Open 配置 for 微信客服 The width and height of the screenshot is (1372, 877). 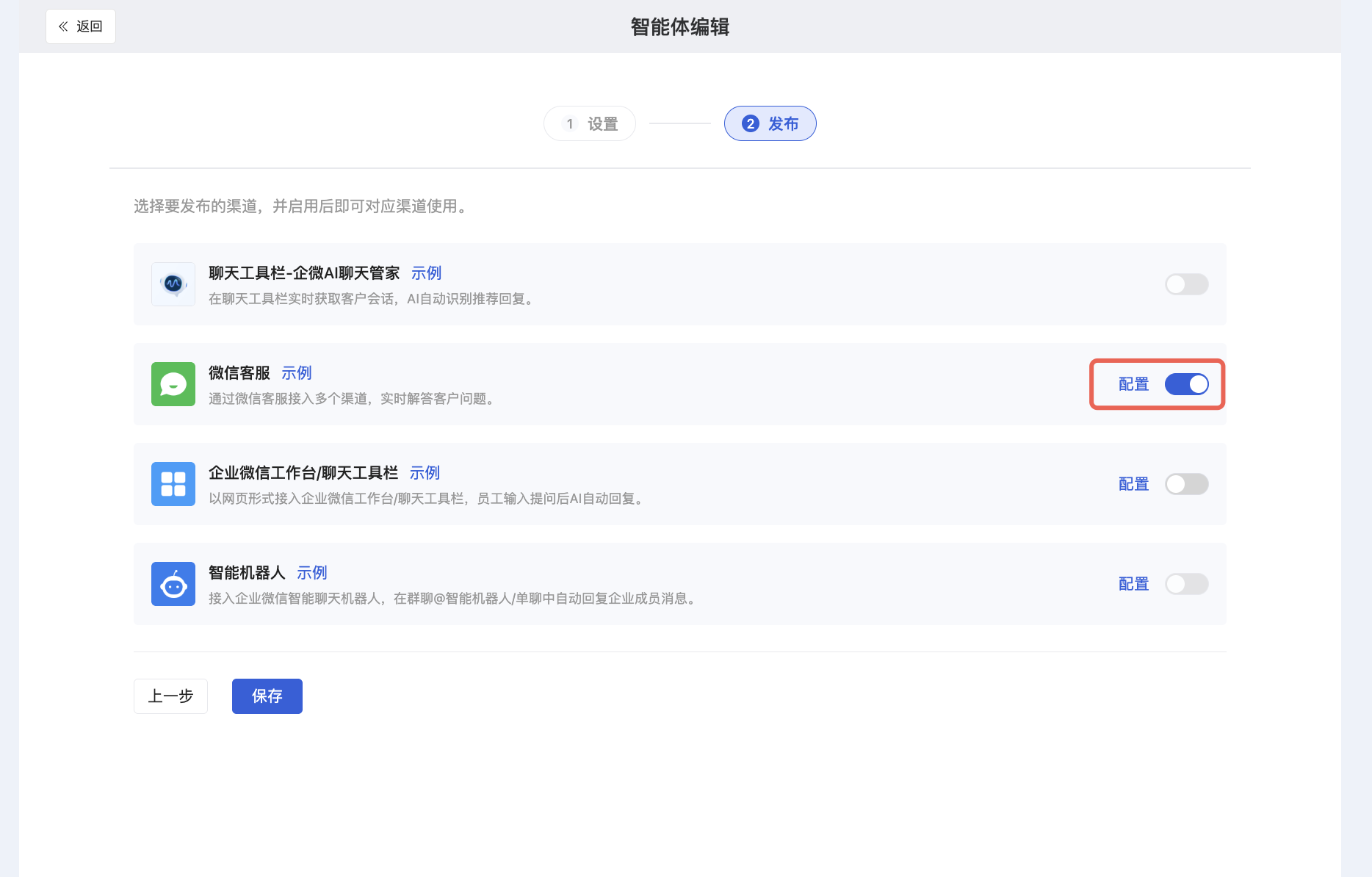click(x=1133, y=384)
